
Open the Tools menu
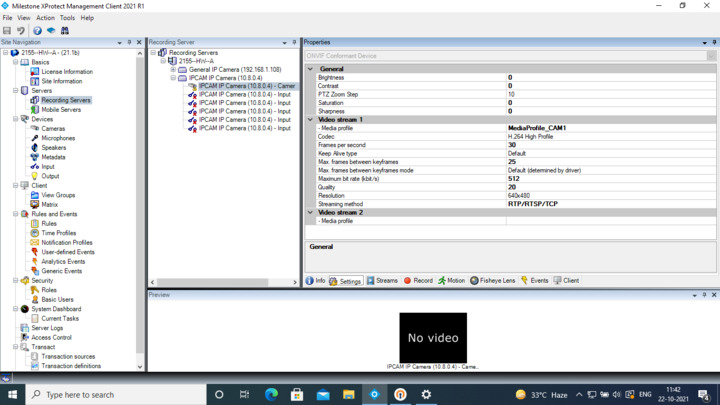tap(67, 18)
